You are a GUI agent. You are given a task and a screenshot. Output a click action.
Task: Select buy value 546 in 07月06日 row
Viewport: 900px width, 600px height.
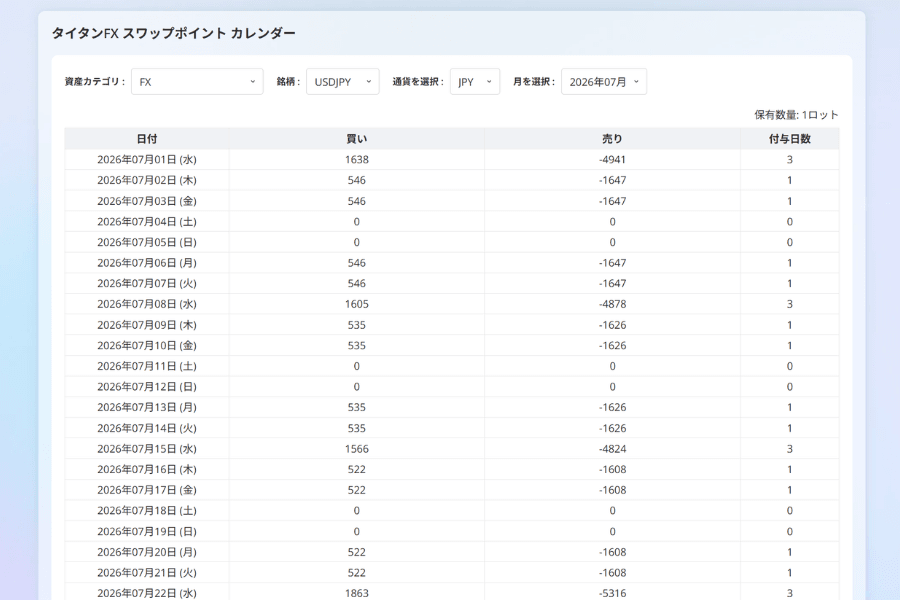click(356, 263)
